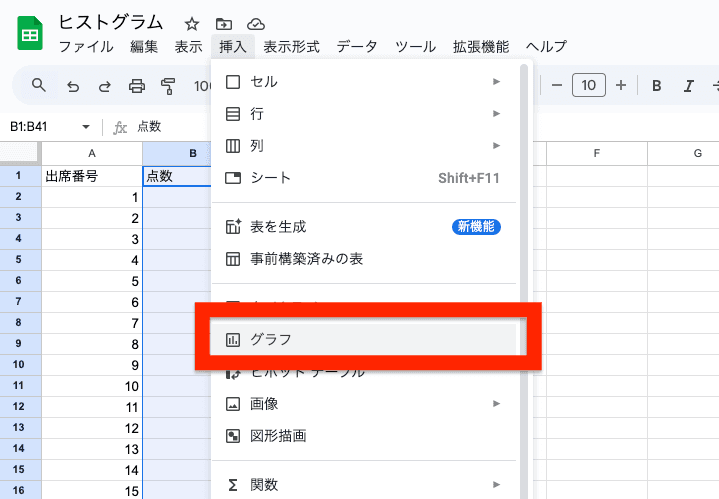Toggle italic formatting button

click(x=688, y=85)
